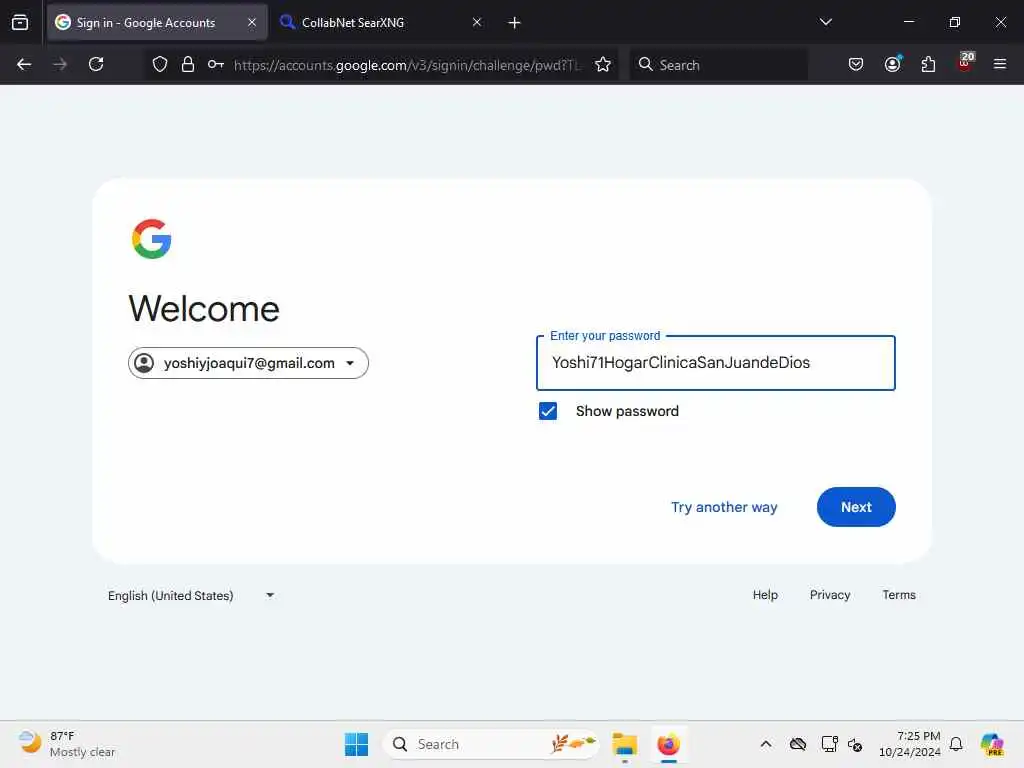Bookmark this page with the star icon
1024x768 pixels.
[x=603, y=64]
